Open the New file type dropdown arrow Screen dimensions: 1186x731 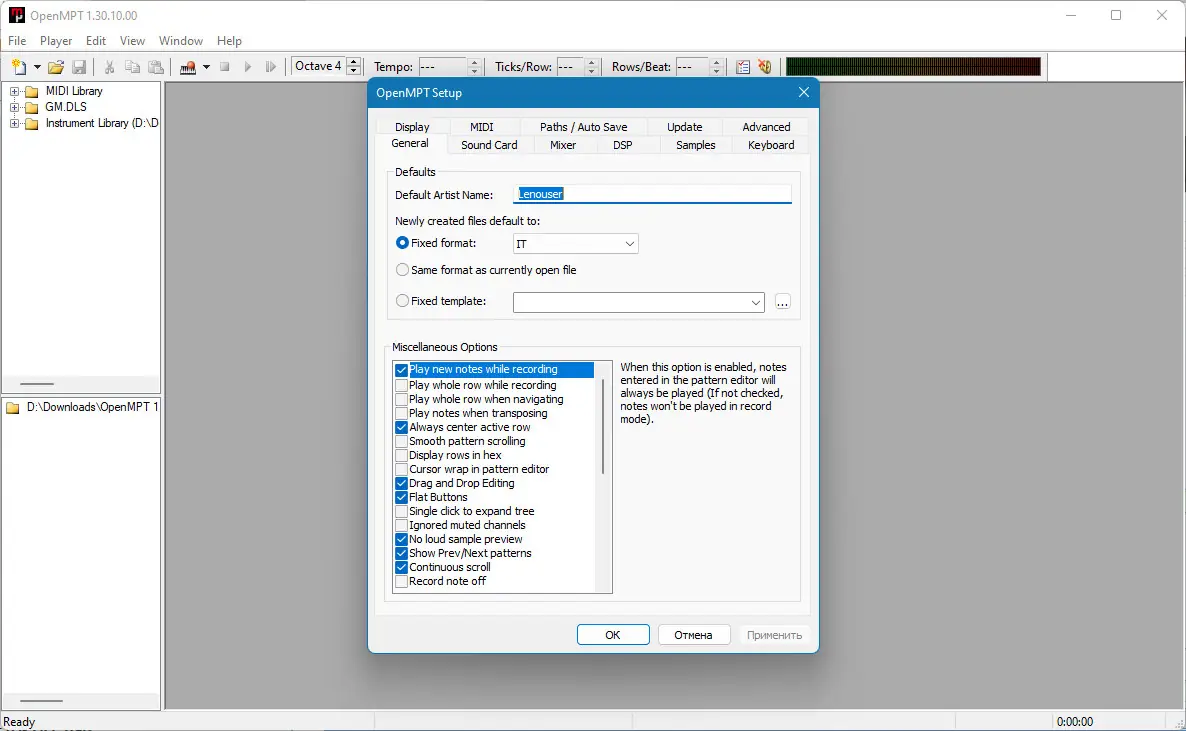tap(37, 67)
